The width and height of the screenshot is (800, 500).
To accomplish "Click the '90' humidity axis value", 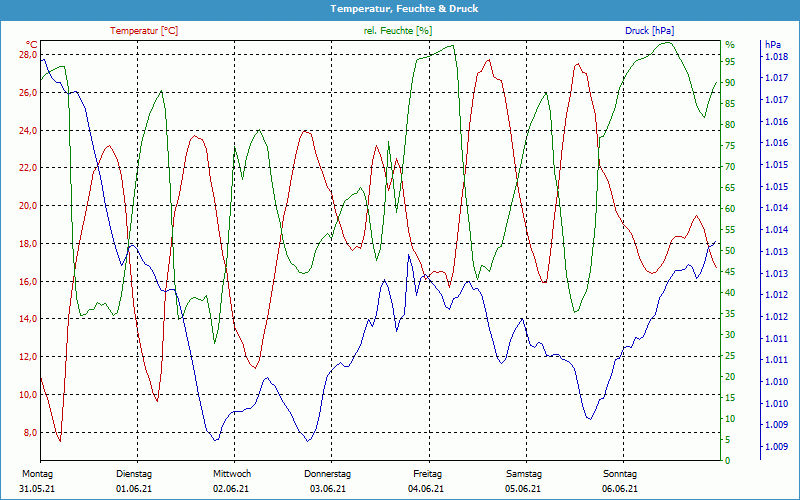I will (x=730, y=82).
